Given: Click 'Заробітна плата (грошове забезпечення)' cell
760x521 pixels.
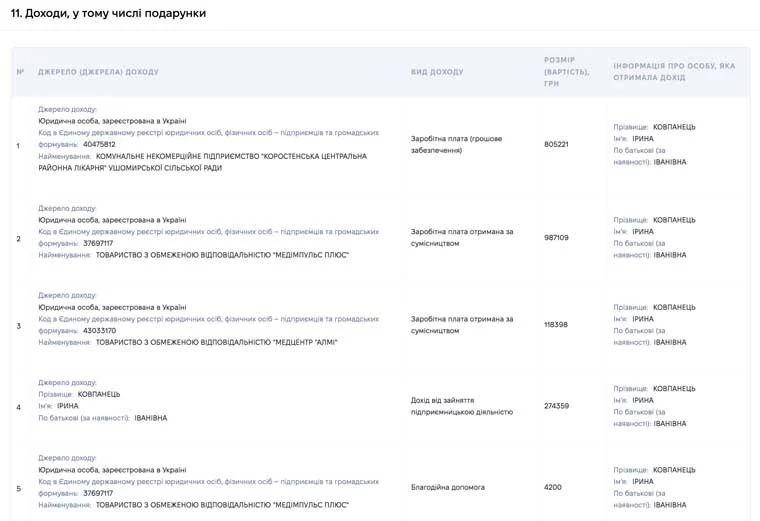Looking at the screenshot, I should tap(457, 144).
